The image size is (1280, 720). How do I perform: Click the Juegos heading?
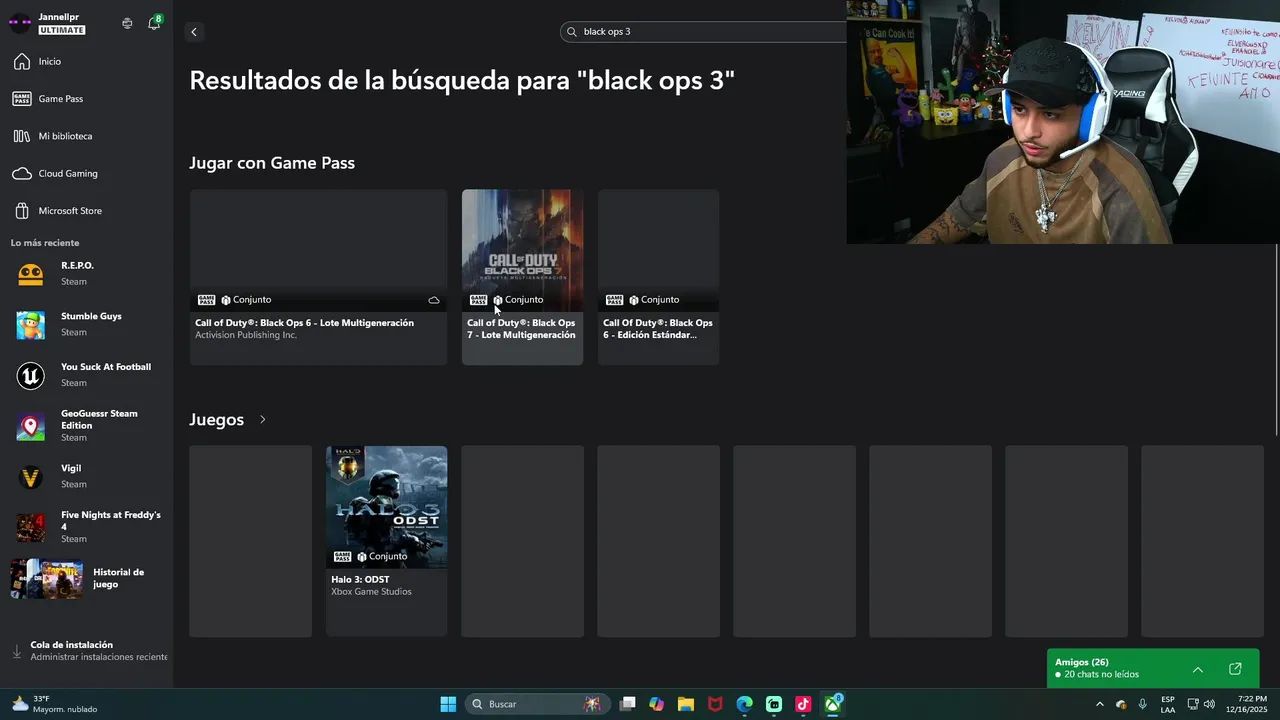[216, 419]
